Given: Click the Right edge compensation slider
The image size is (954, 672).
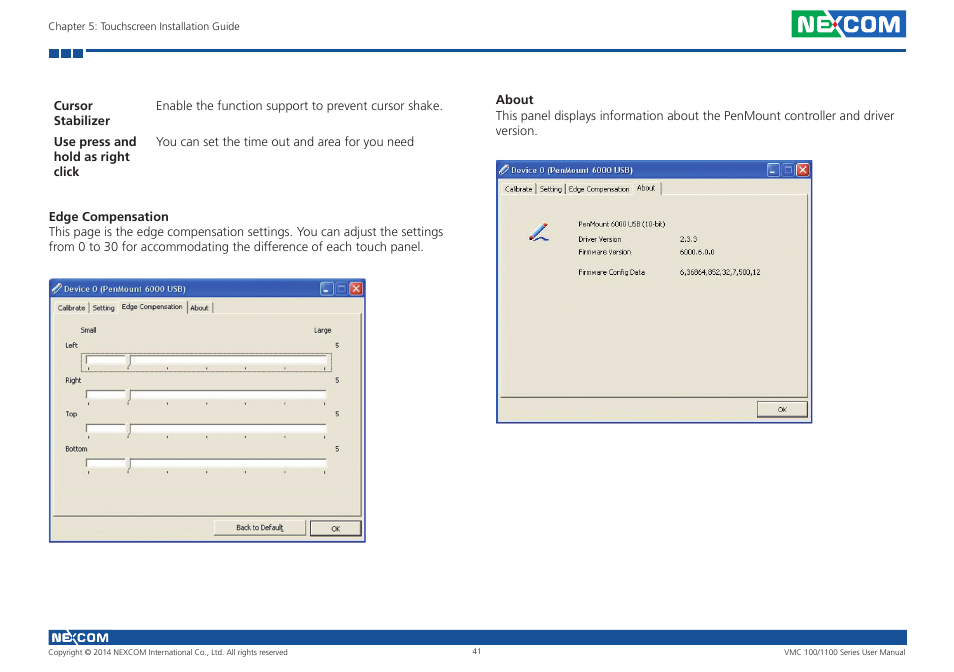Looking at the screenshot, I should [x=128, y=395].
